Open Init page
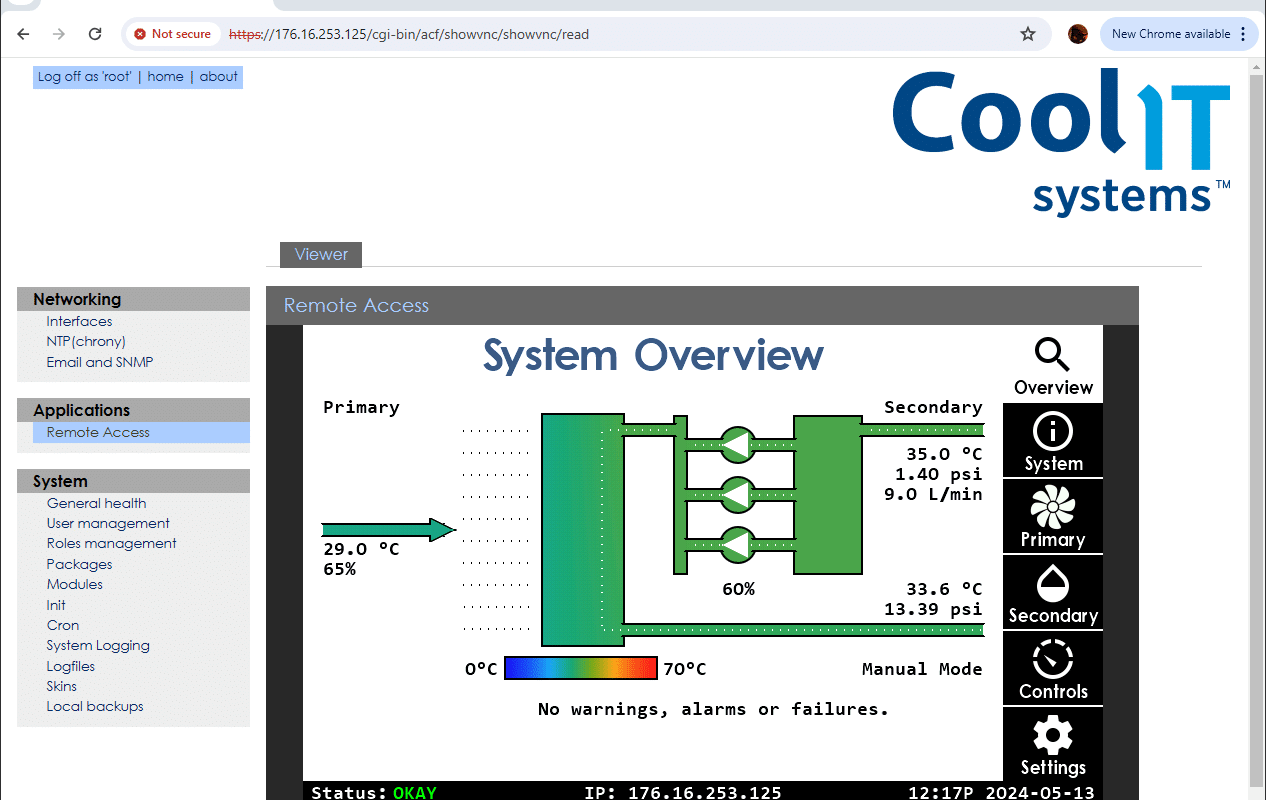Viewport: 1266px width, 800px height. point(56,605)
